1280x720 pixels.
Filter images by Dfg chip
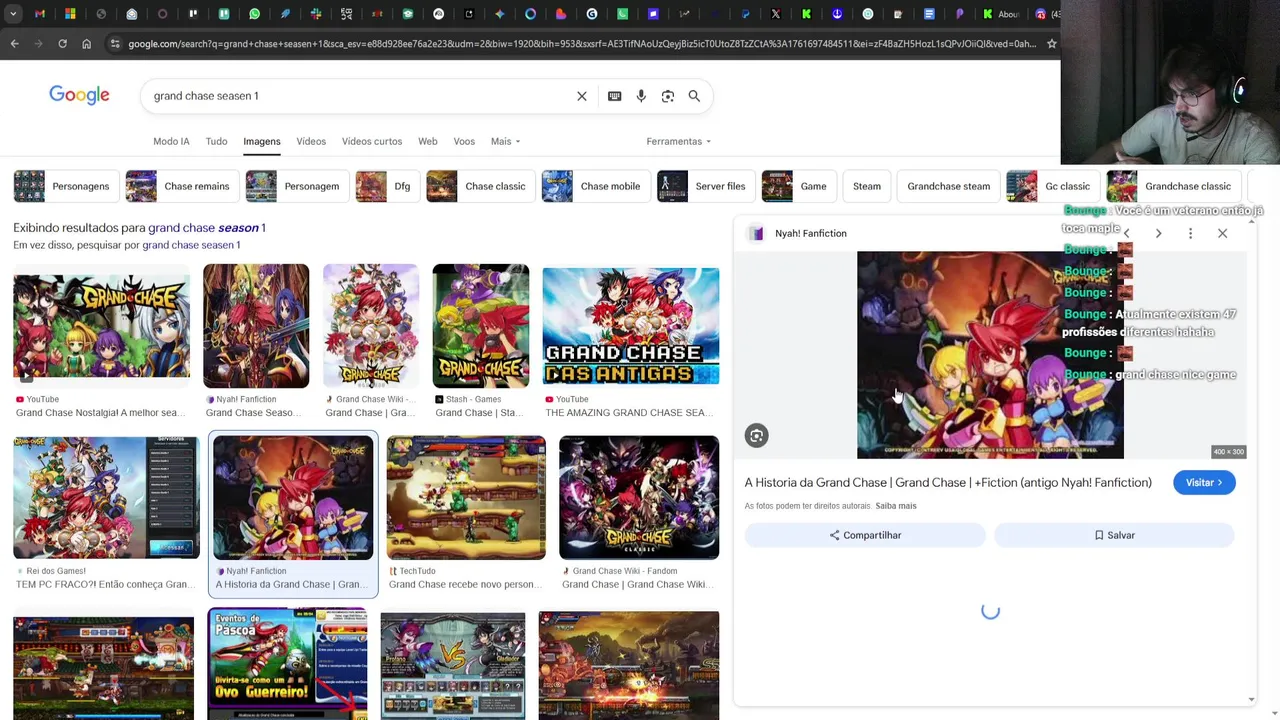click(x=386, y=186)
